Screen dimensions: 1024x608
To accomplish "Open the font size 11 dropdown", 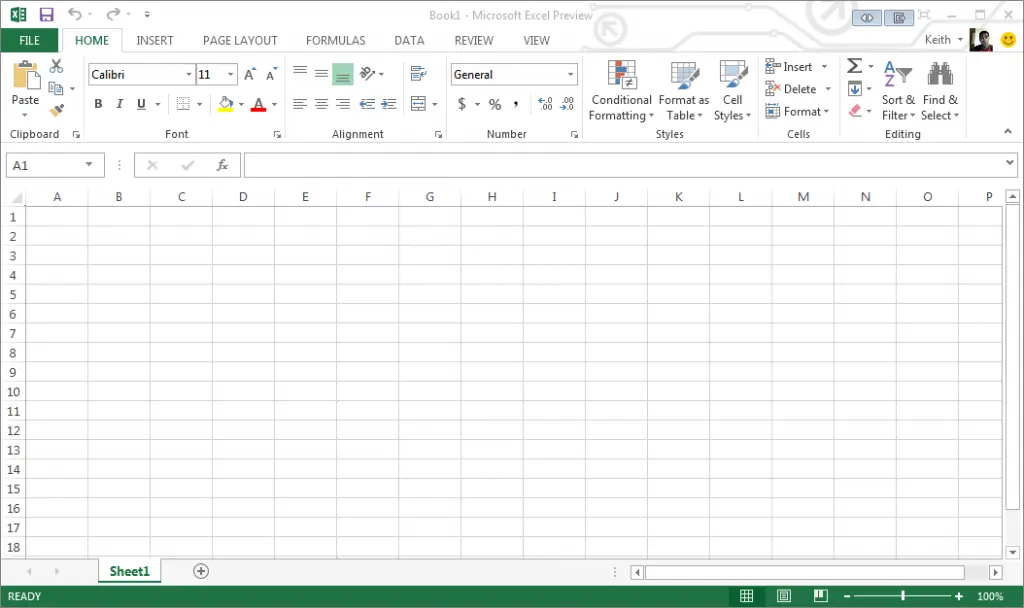I will [231, 74].
